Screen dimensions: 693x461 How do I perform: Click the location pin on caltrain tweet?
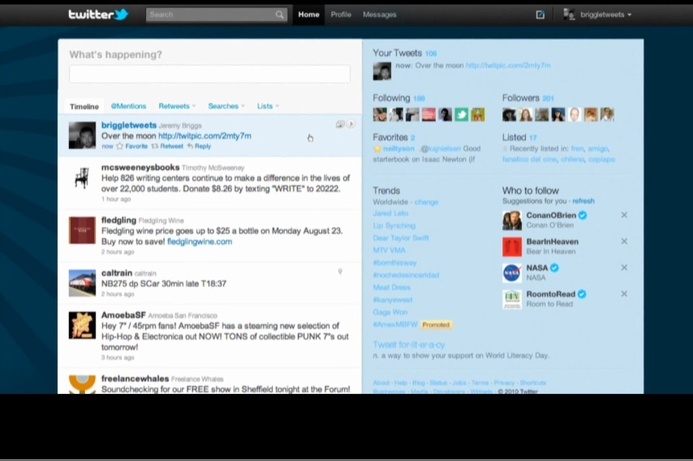[x=340, y=271]
